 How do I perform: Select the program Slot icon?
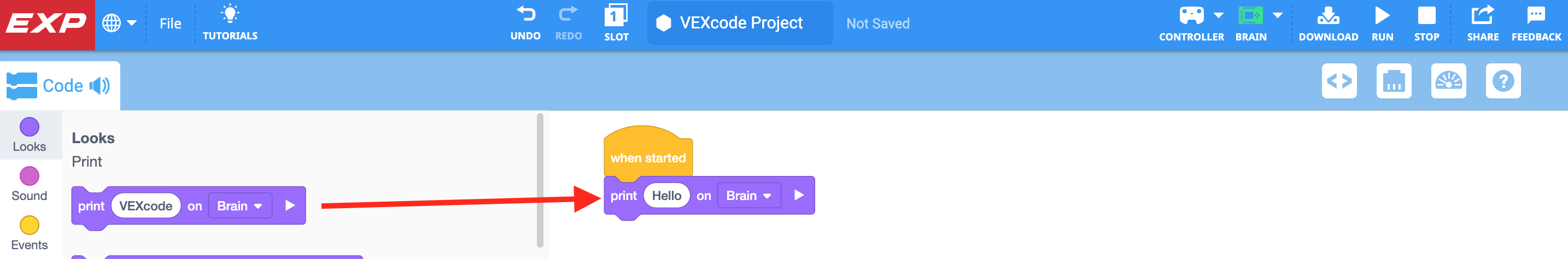click(x=616, y=16)
